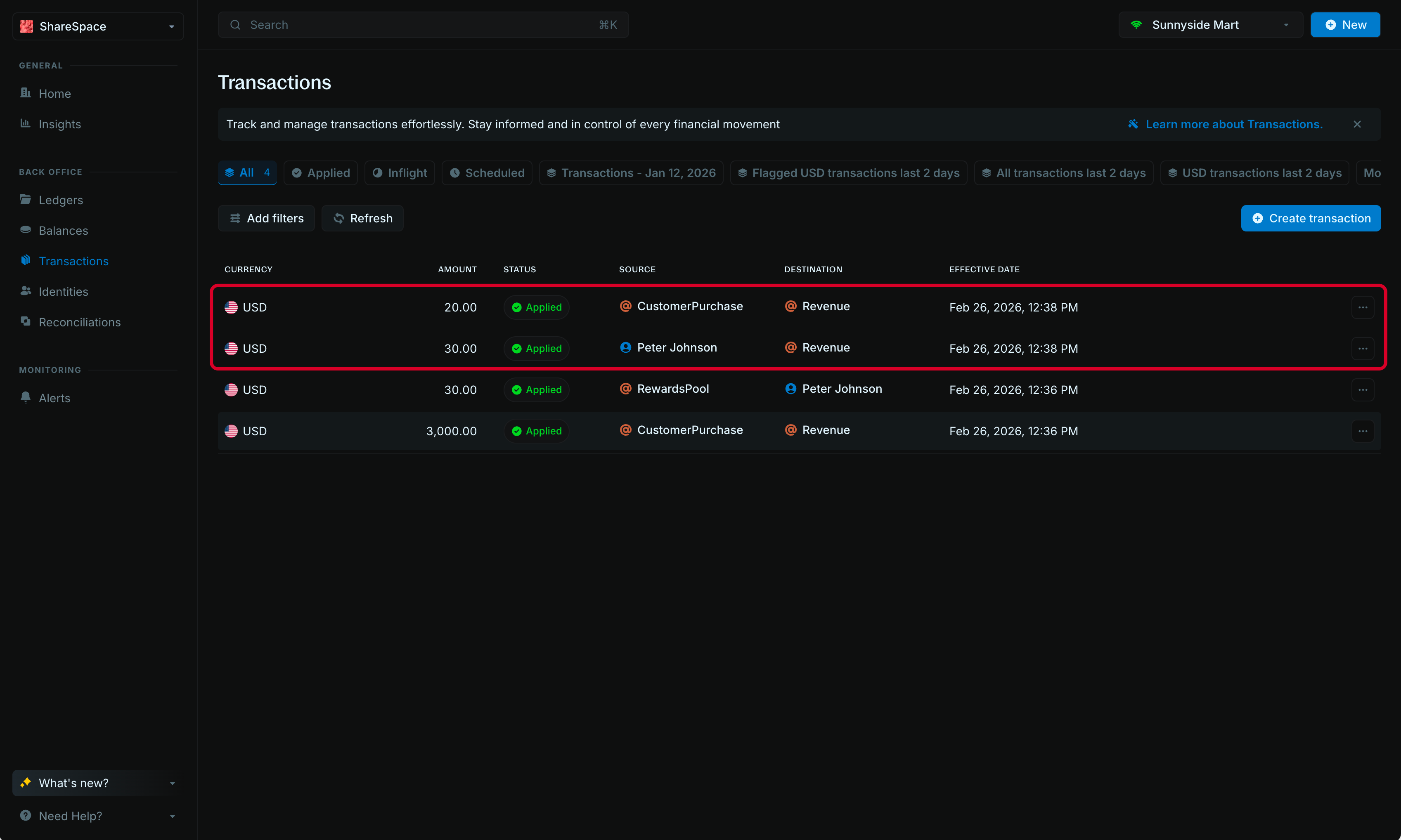1401x840 pixels.
Task: Go to Ledgers page
Action: point(61,200)
